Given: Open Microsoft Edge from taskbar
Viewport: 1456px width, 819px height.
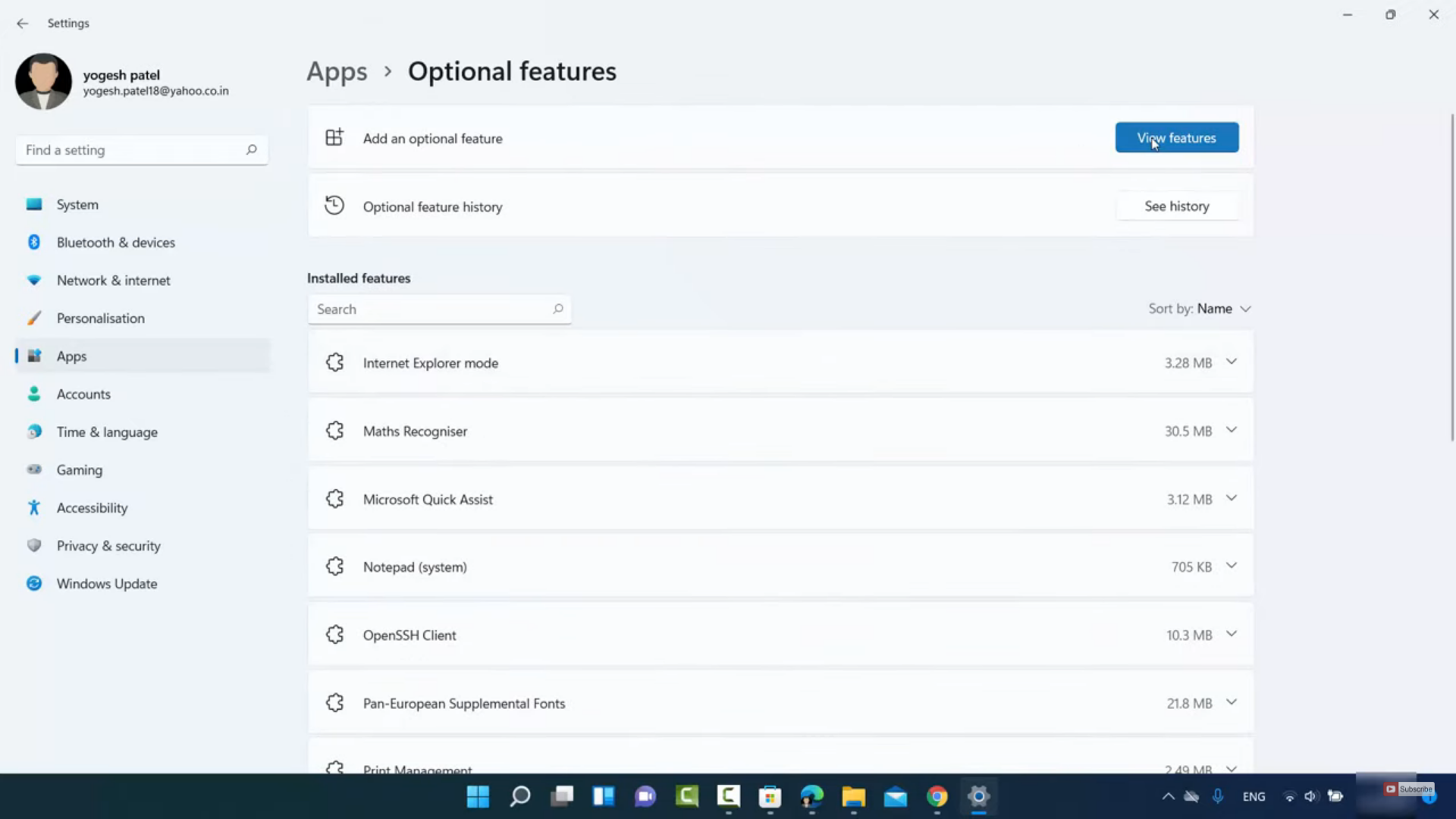Looking at the screenshot, I should 812,796.
